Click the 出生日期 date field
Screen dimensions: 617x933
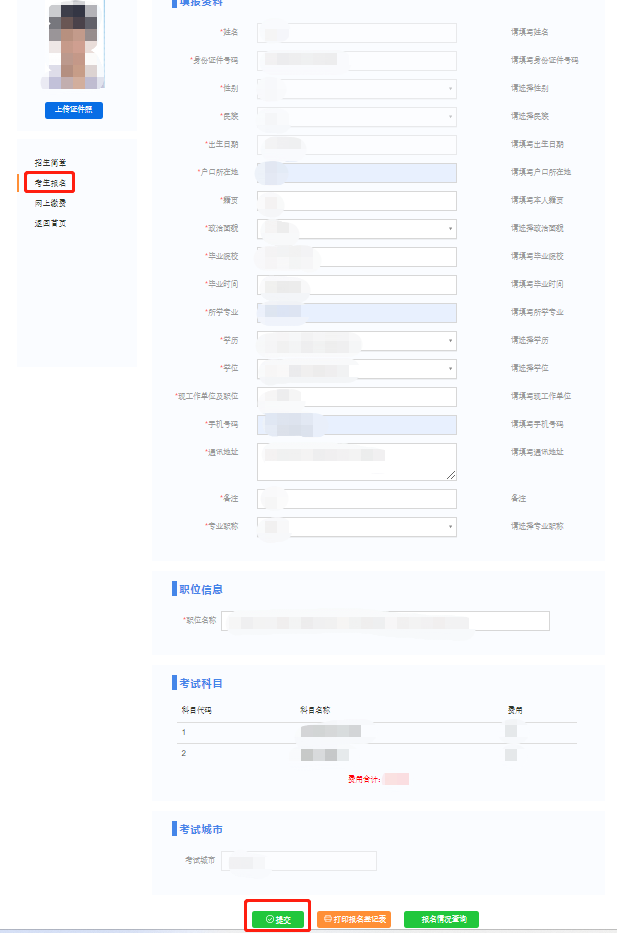tap(356, 145)
